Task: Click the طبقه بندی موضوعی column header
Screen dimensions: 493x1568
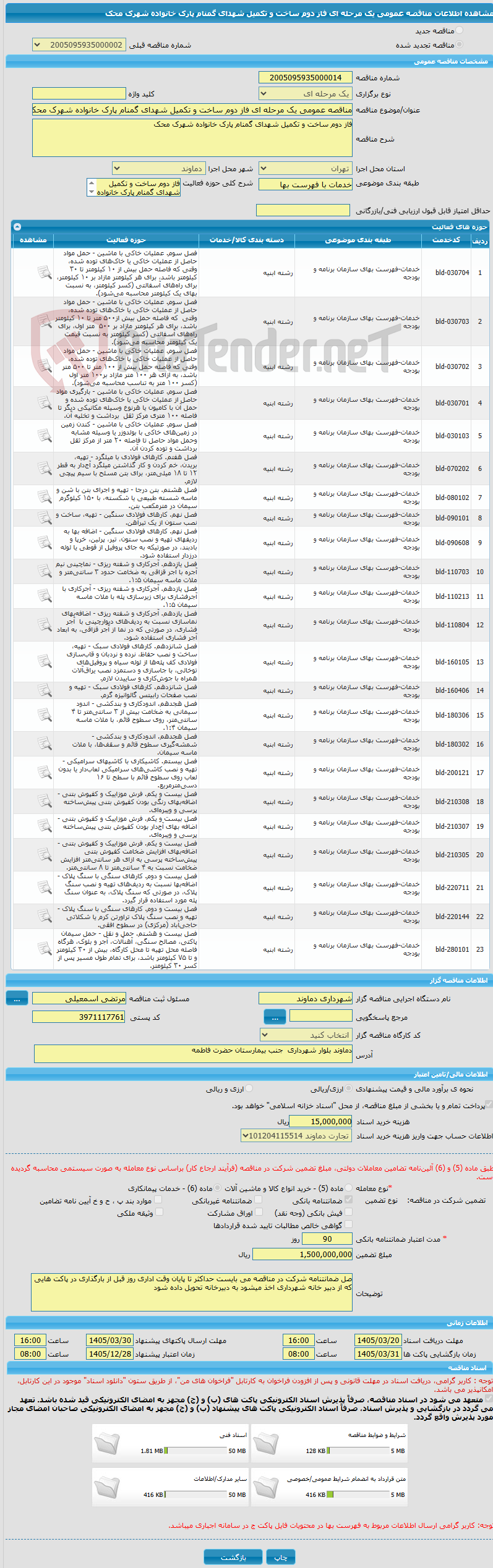Action: point(358,240)
